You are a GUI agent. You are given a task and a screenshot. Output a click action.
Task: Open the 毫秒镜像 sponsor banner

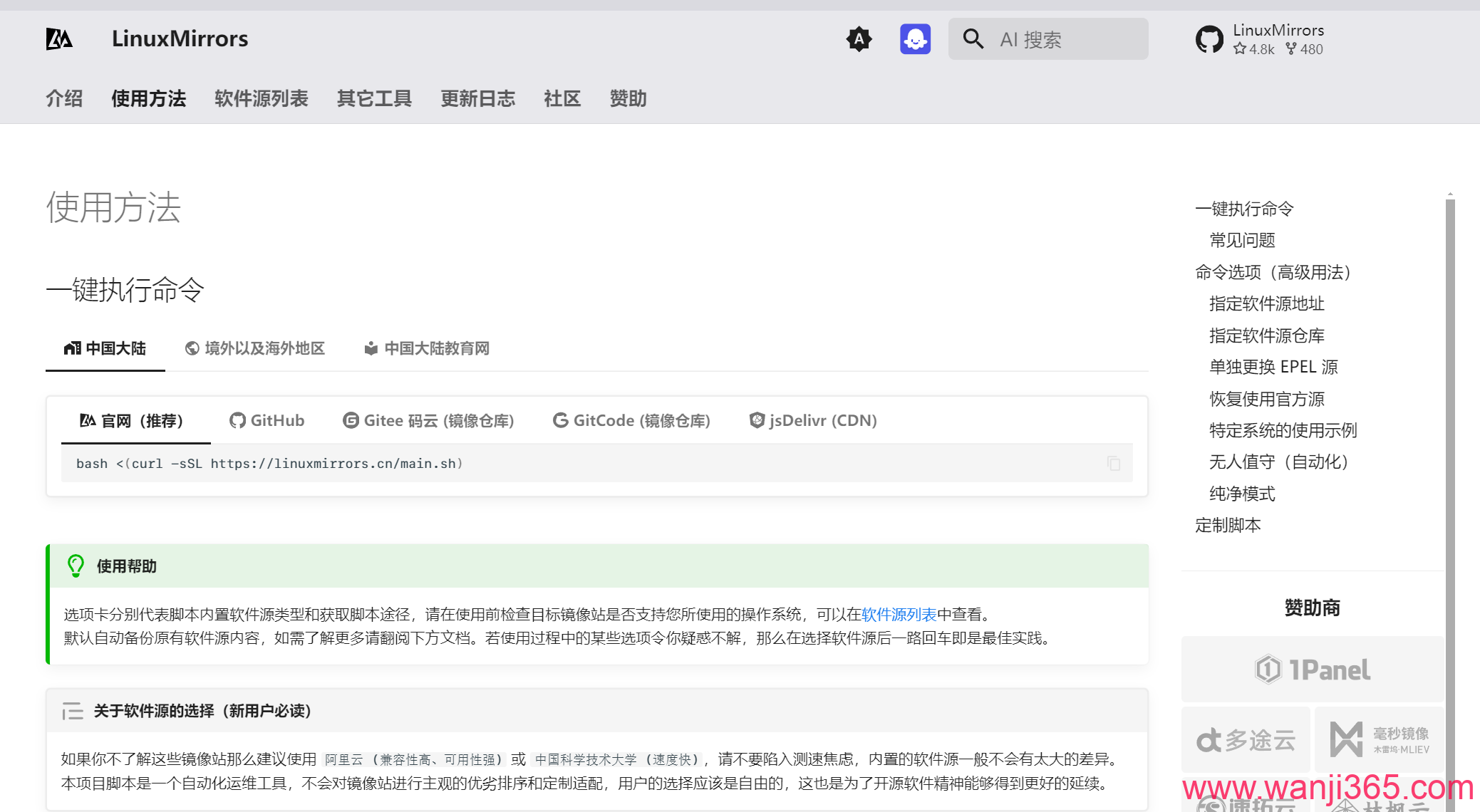pos(1380,740)
